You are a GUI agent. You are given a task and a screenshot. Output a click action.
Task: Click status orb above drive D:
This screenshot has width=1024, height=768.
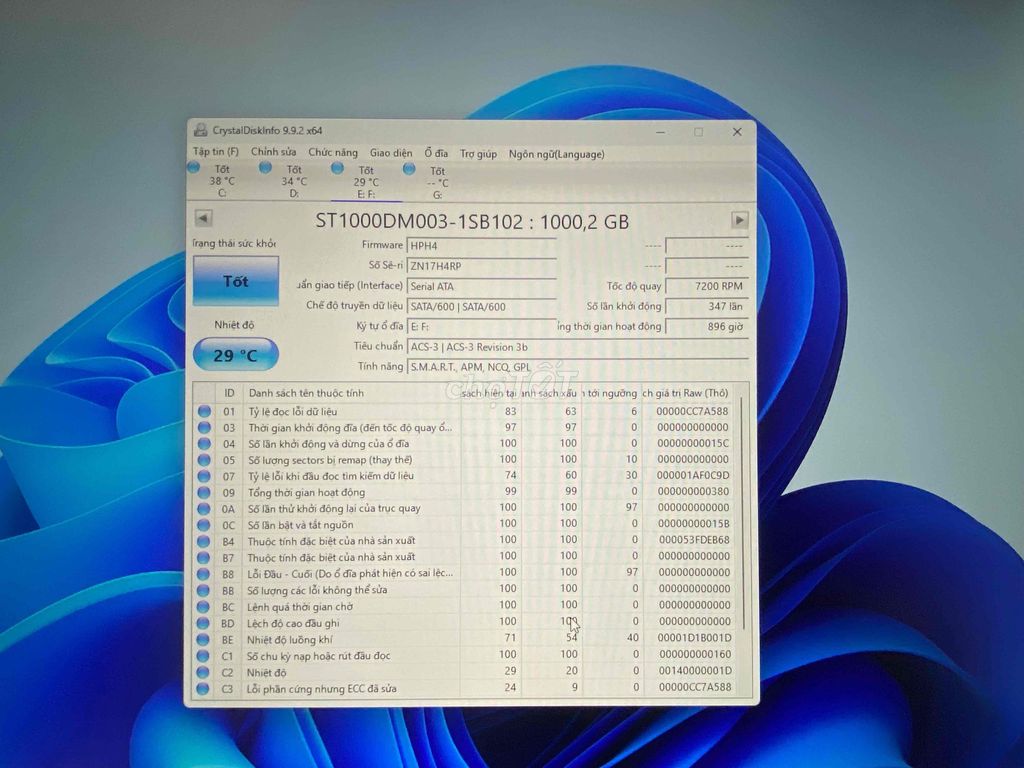[x=265, y=168]
